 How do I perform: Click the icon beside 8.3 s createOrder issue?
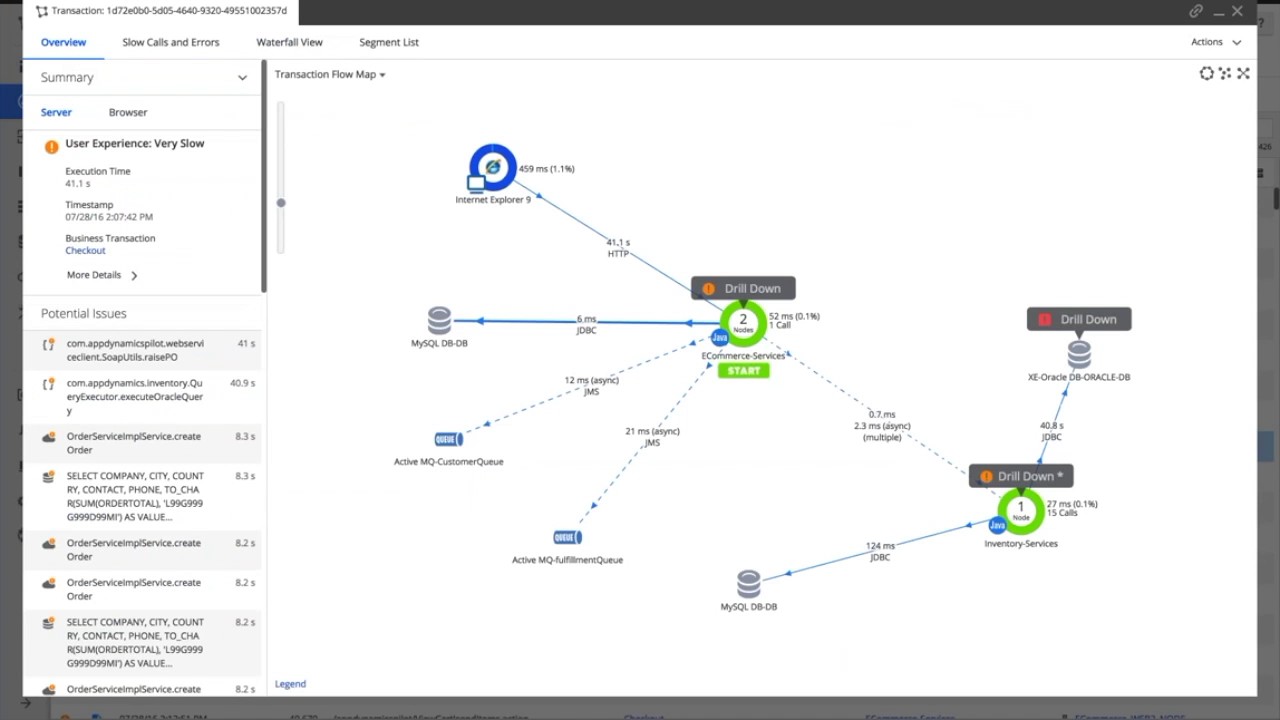click(48, 437)
